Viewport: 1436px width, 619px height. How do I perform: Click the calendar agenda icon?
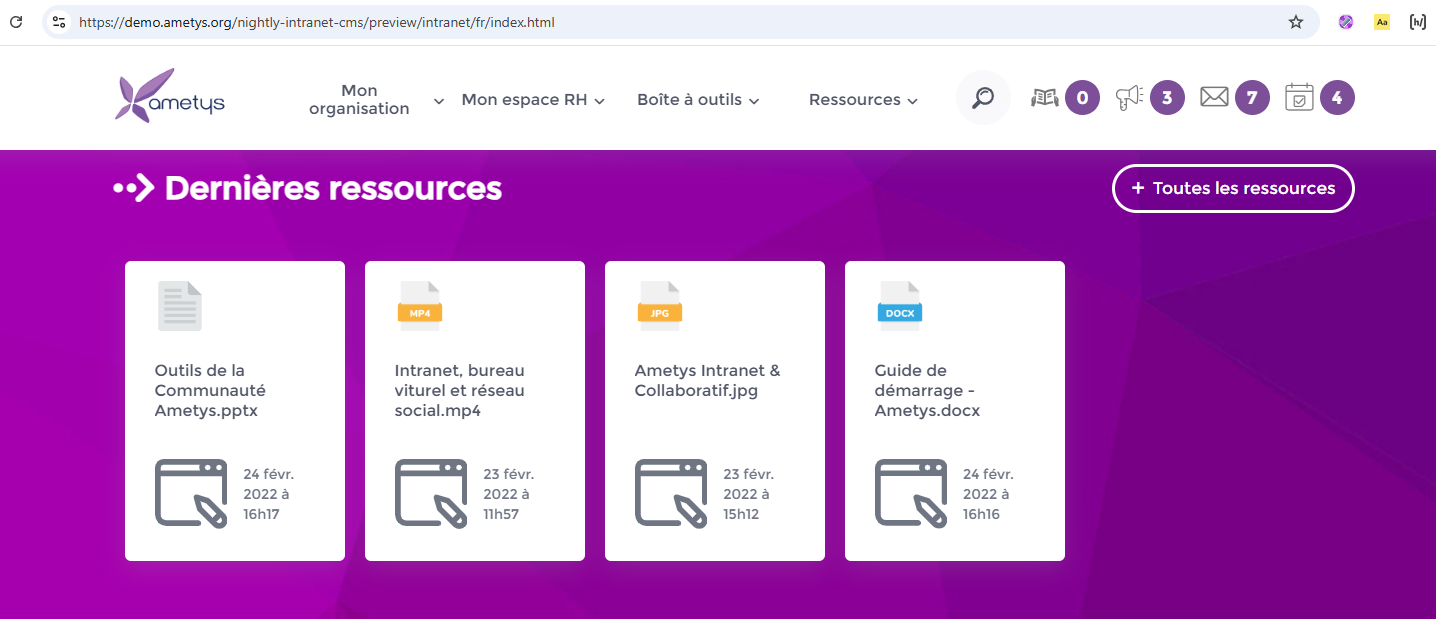(1299, 98)
